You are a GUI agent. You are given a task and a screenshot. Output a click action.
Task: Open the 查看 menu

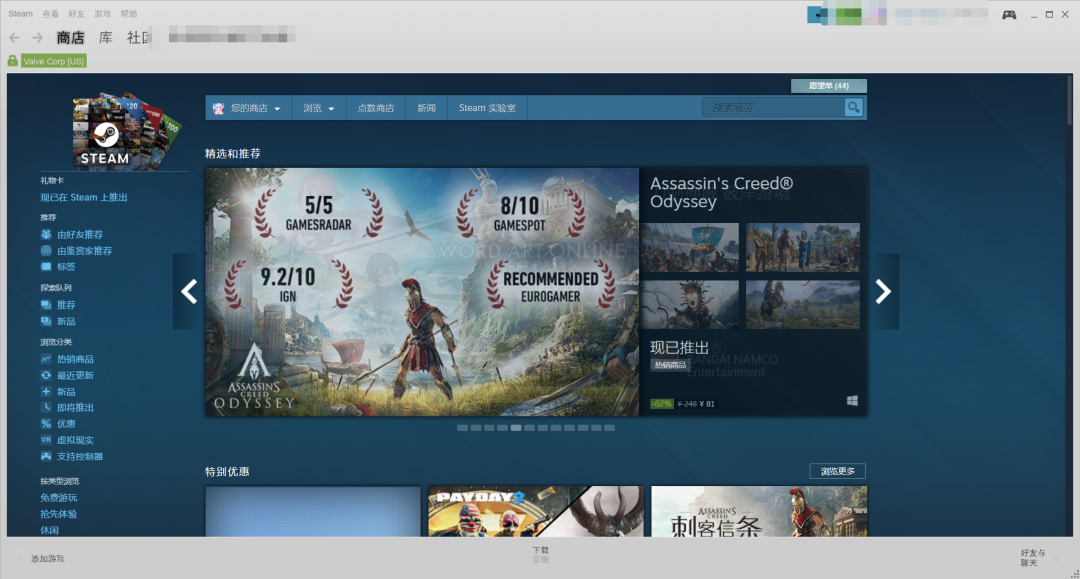(50, 14)
